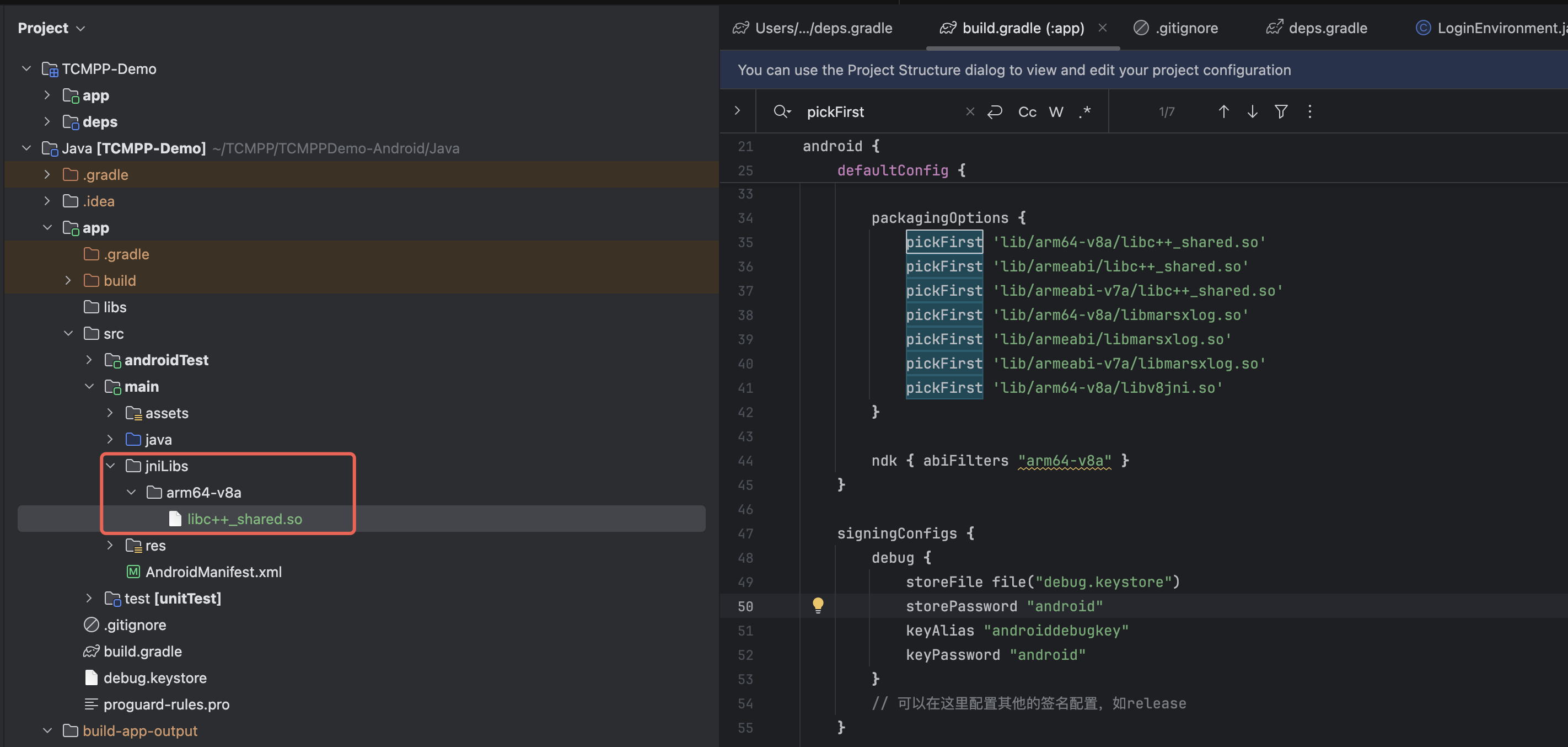Screen dimensions: 1568x747
Task: Open the search filter funnel icon
Action: click(1281, 111)
